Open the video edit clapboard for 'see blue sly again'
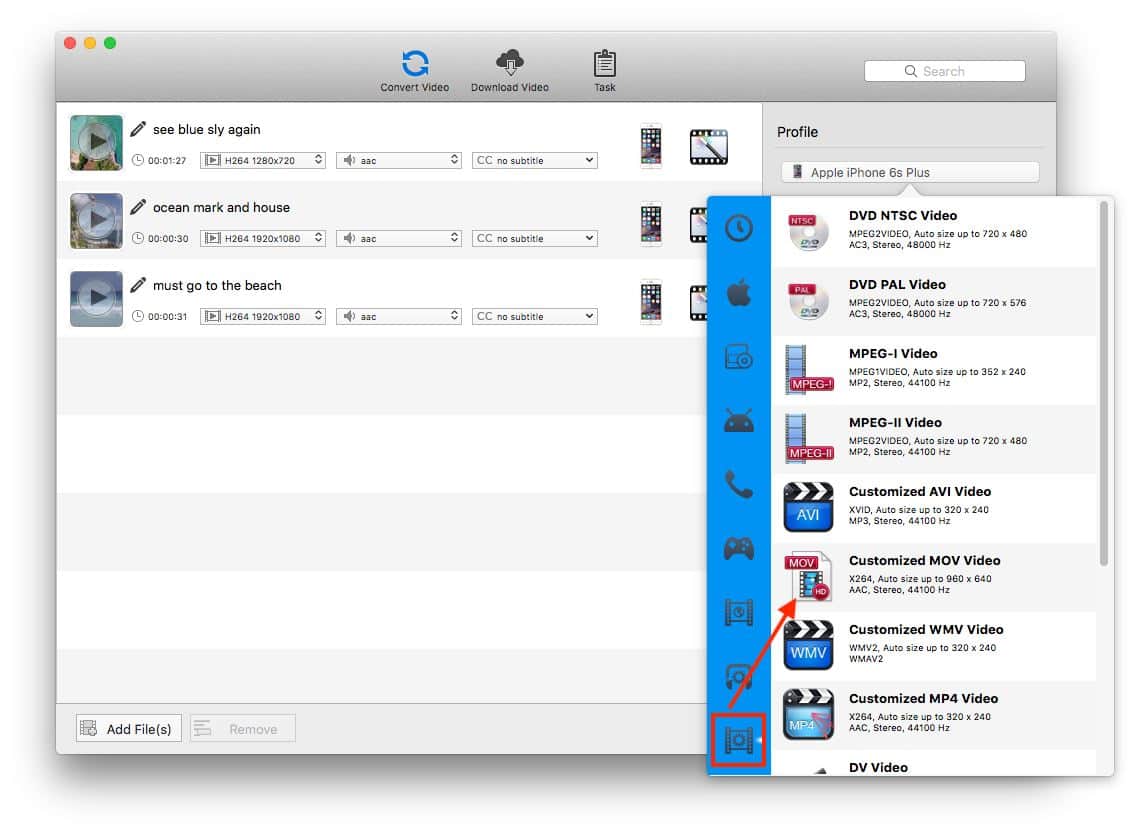 coord(708,147)
